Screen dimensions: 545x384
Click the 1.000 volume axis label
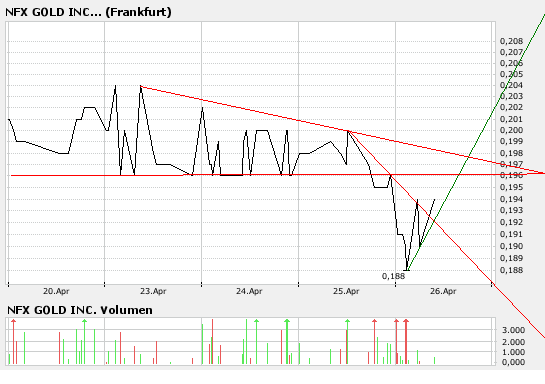513,352
